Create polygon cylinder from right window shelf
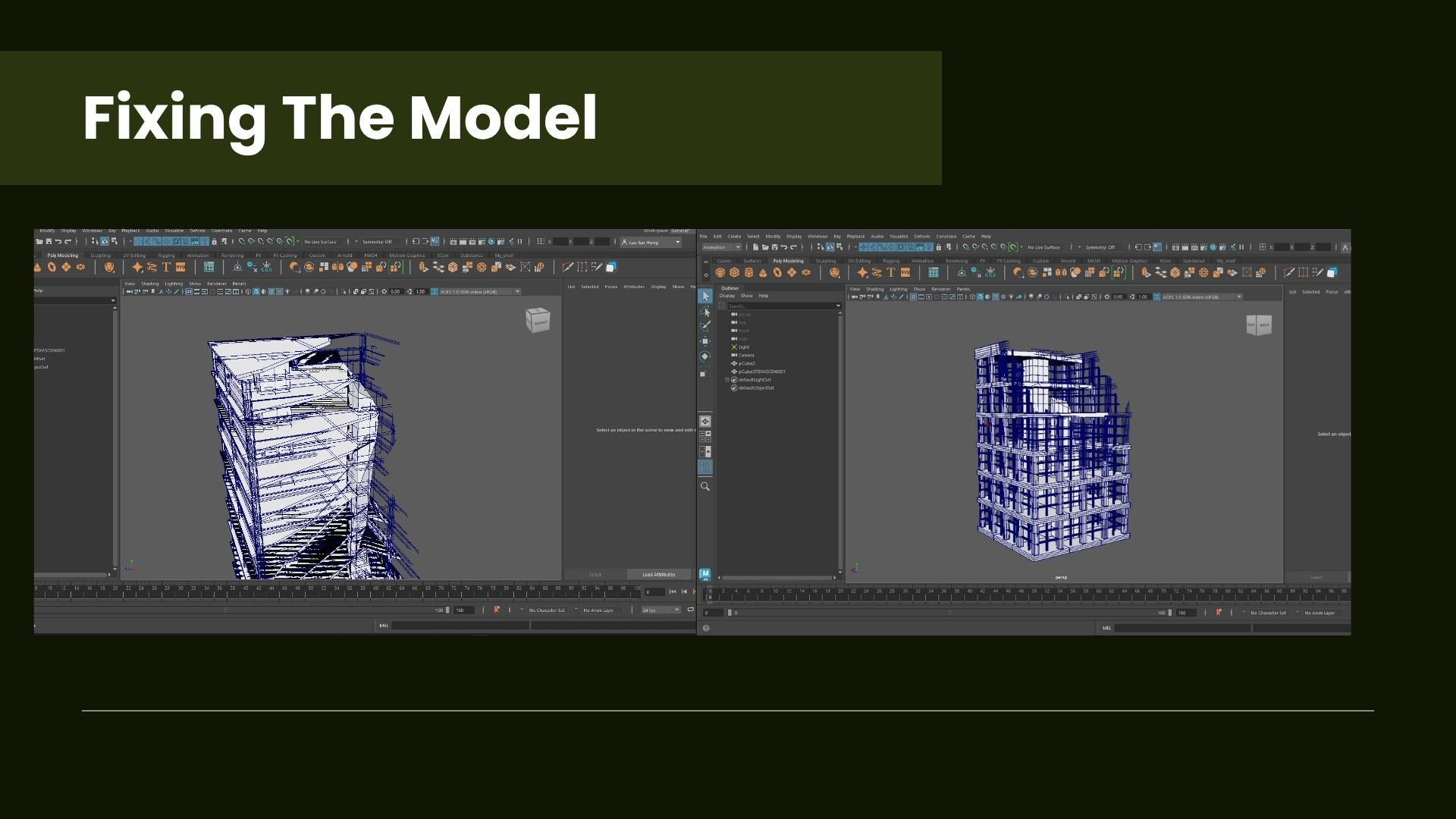Image resolution: width=1456 pixels, height=819 pixels. 749,272
